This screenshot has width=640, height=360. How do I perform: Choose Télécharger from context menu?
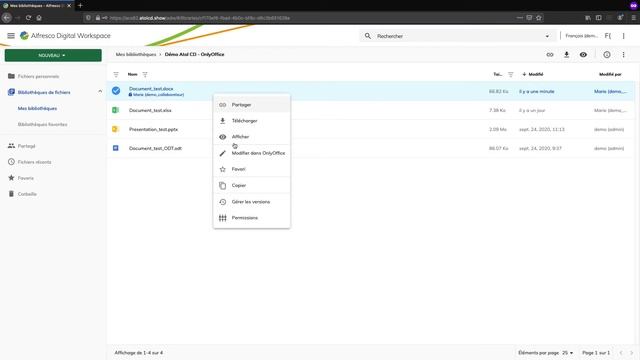(252, 121)
